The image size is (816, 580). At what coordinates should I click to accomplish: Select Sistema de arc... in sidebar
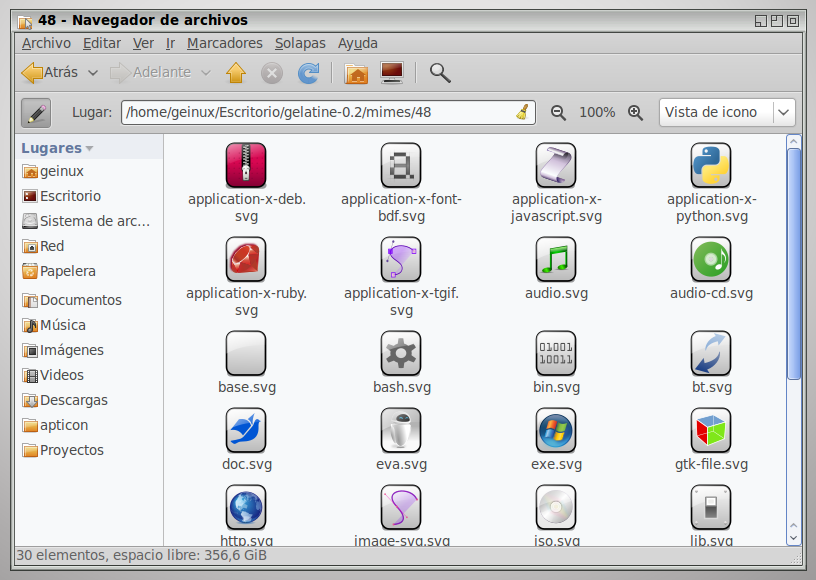(86, 221)
